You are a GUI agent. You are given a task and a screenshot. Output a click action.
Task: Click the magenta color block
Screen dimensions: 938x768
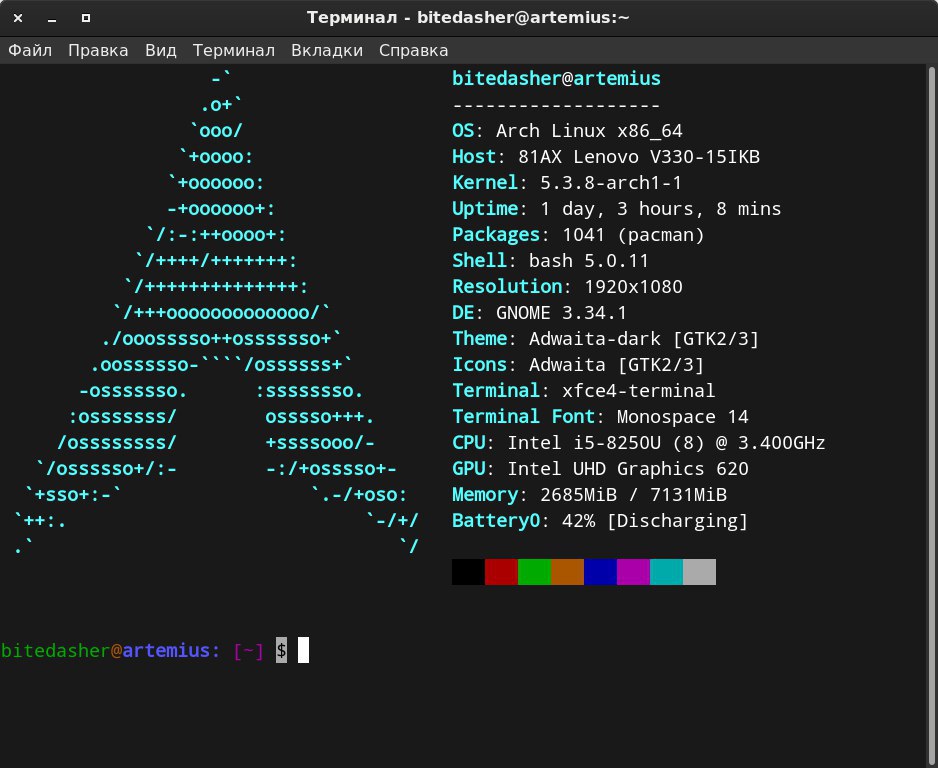(x=633, y=572)
